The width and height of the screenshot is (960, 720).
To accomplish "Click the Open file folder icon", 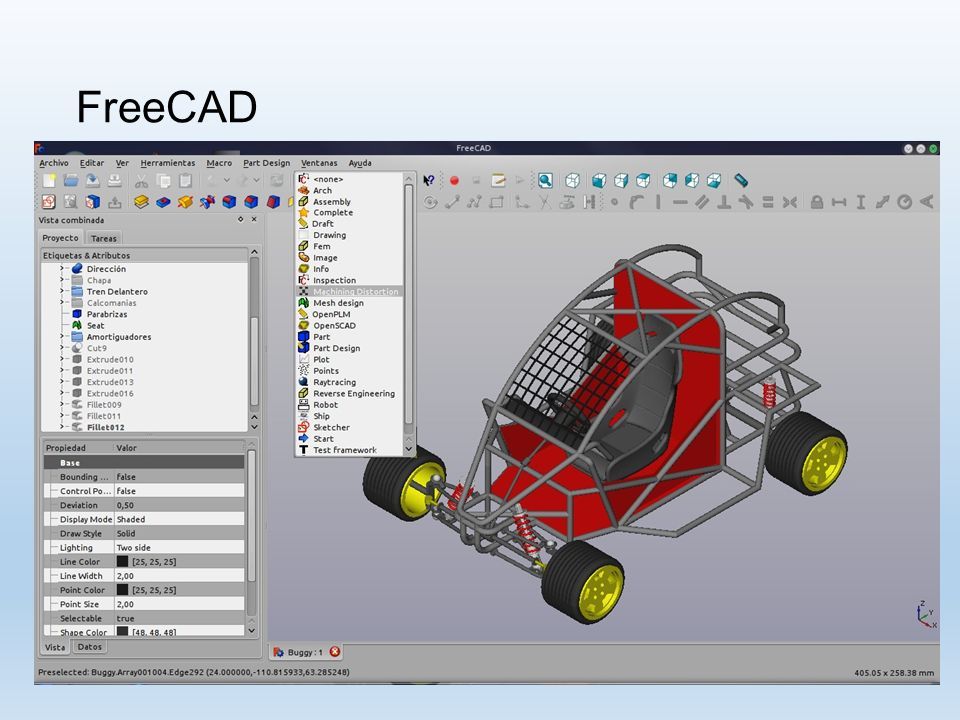I will pos(71,180).
